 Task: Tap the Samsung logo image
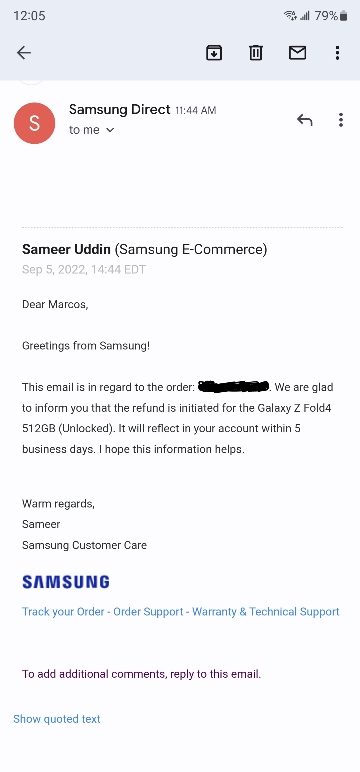(x=65, y=582)
